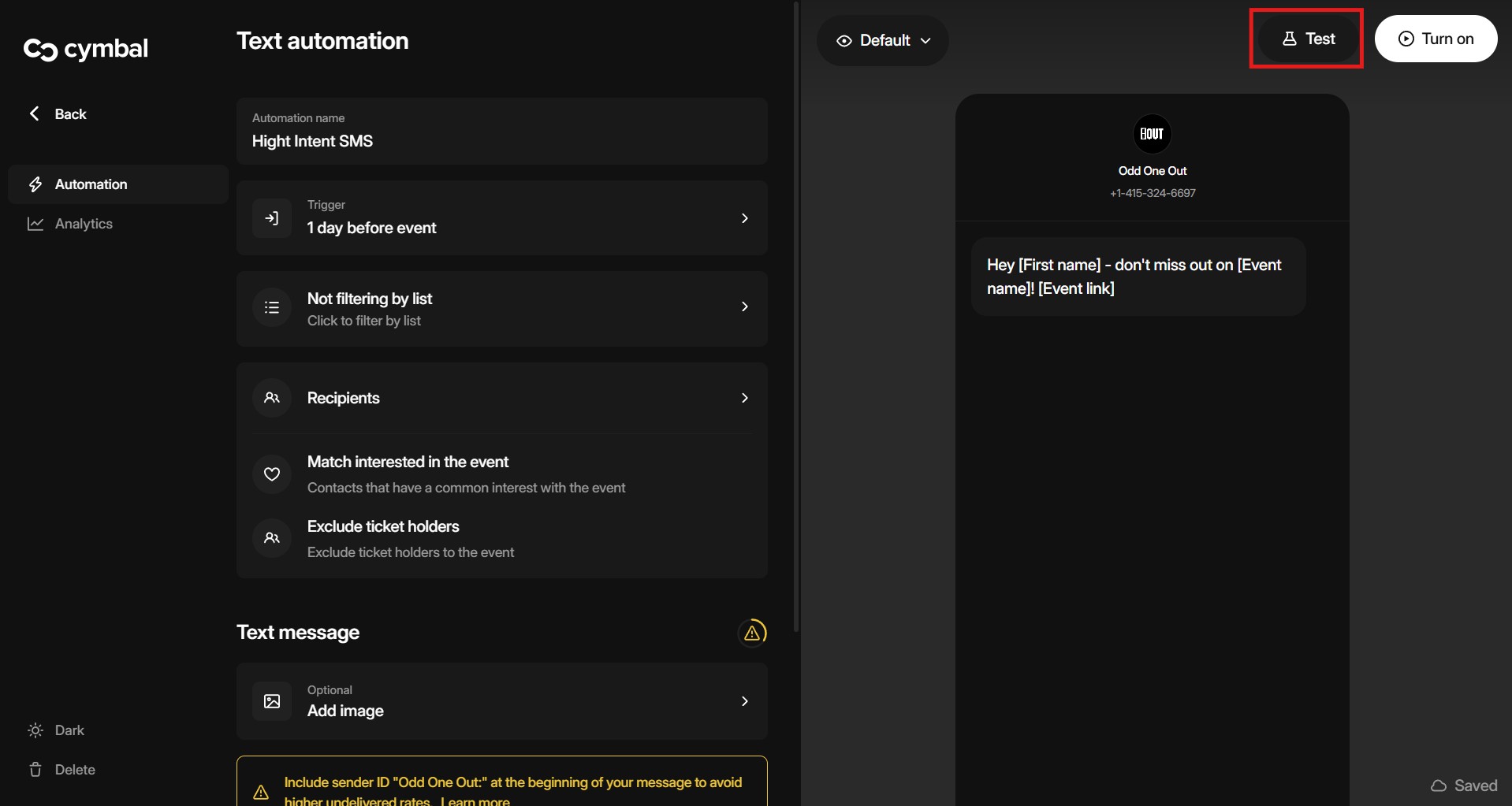Select the Automation sidebar tab
This screenshot has height=806, width=1512.
click(91, 184)
